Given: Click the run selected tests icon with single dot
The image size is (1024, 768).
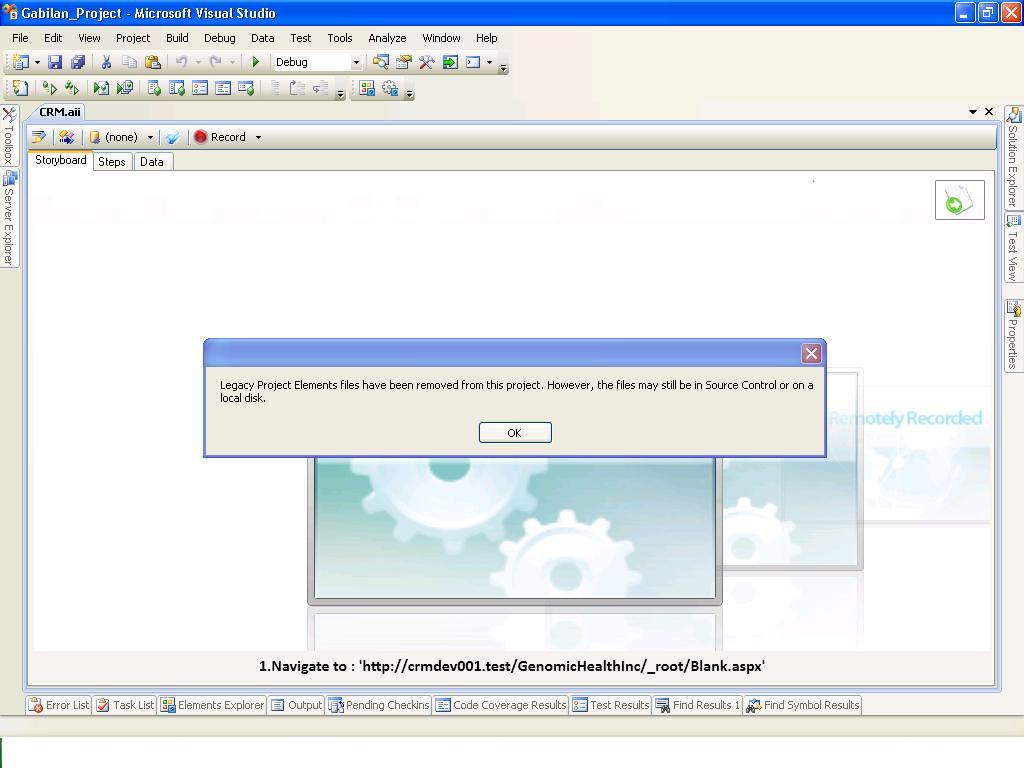Looking at the screenshot, I should click(x=50, y=88).
